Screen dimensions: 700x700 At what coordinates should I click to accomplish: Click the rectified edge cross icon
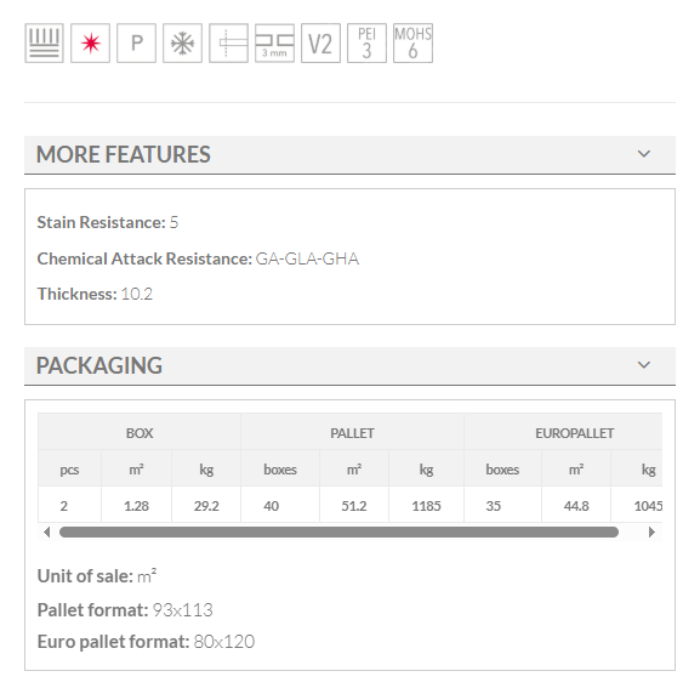point(228,44)
